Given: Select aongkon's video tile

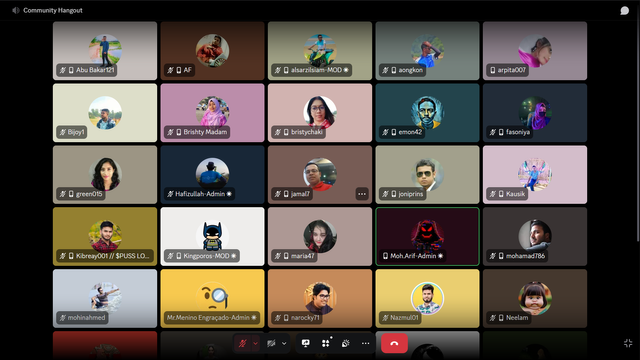Looking at the screenshot, I should 427,51.
